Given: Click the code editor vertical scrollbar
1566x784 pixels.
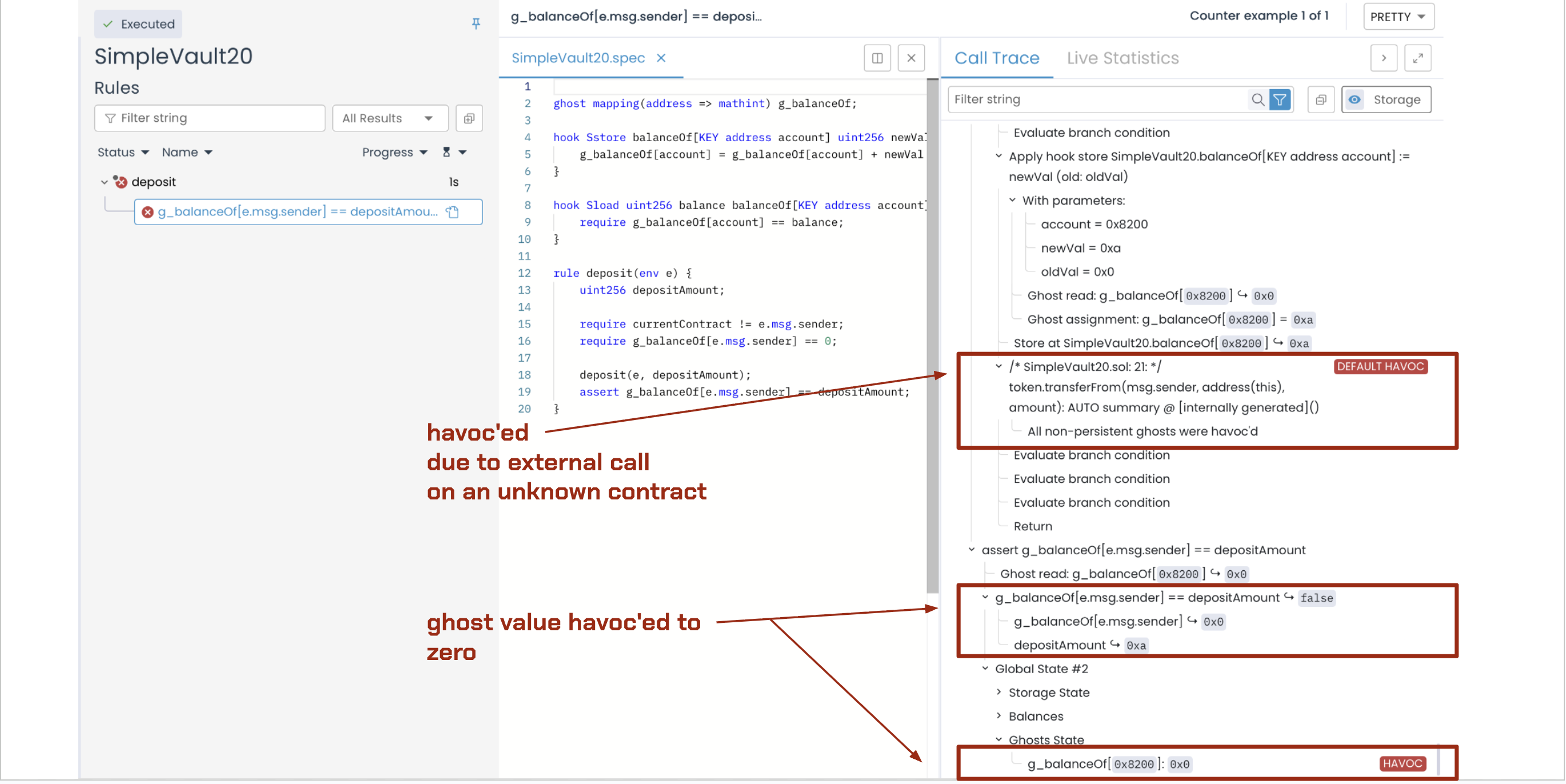Looking at the screenshot, I should 932,334.
